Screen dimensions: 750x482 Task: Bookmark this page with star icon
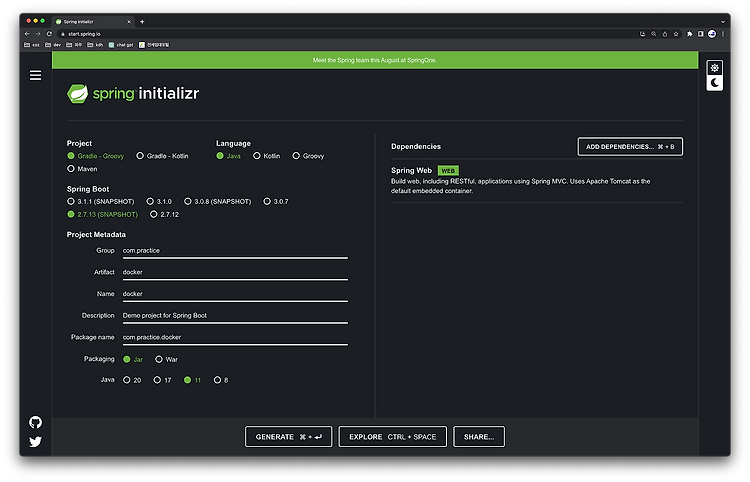(x=676, y=34)
